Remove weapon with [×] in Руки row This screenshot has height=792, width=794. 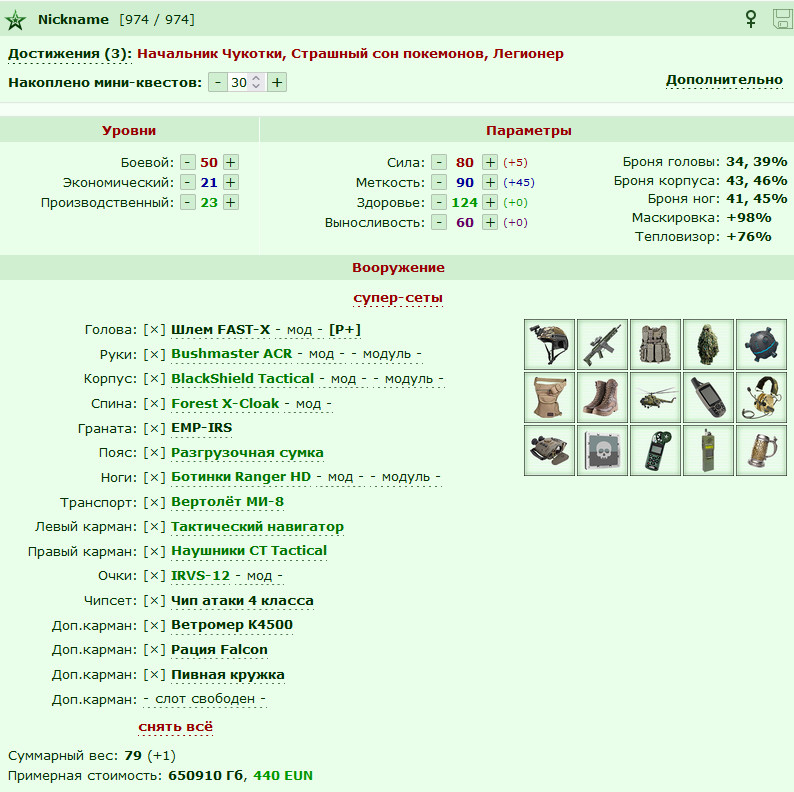point(154,354)
